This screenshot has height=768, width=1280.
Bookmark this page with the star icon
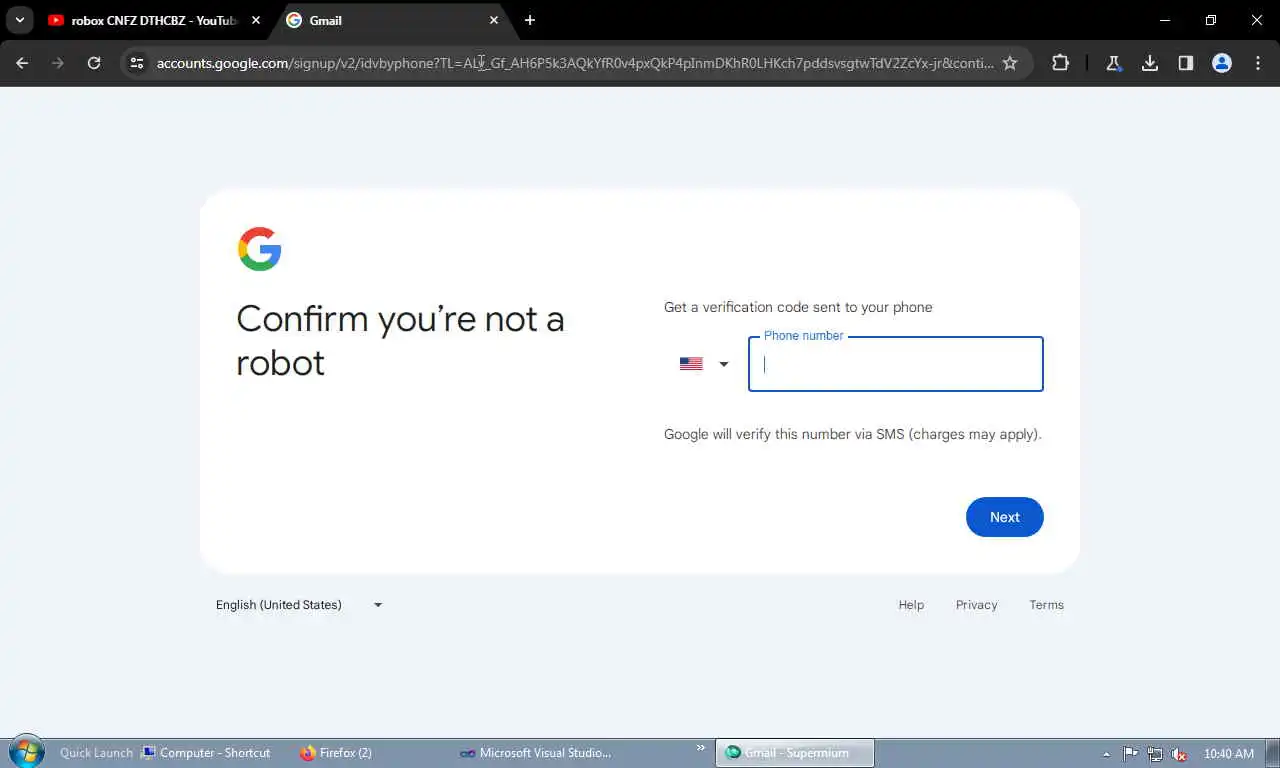[x=1010, y=63]
